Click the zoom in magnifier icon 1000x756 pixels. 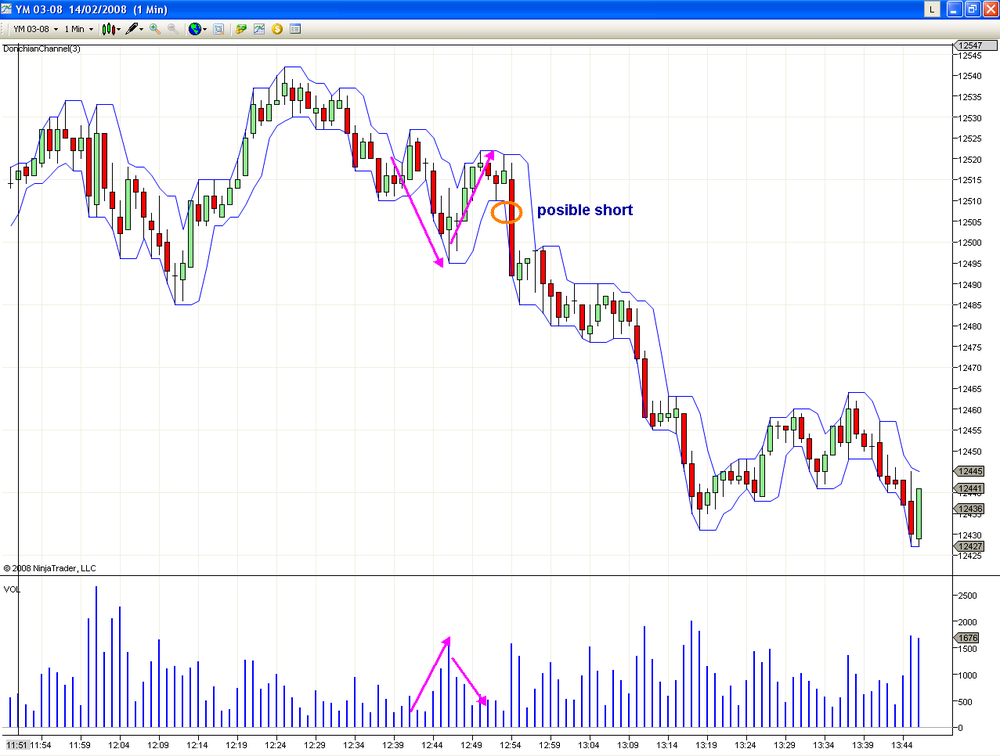point(154,29)
